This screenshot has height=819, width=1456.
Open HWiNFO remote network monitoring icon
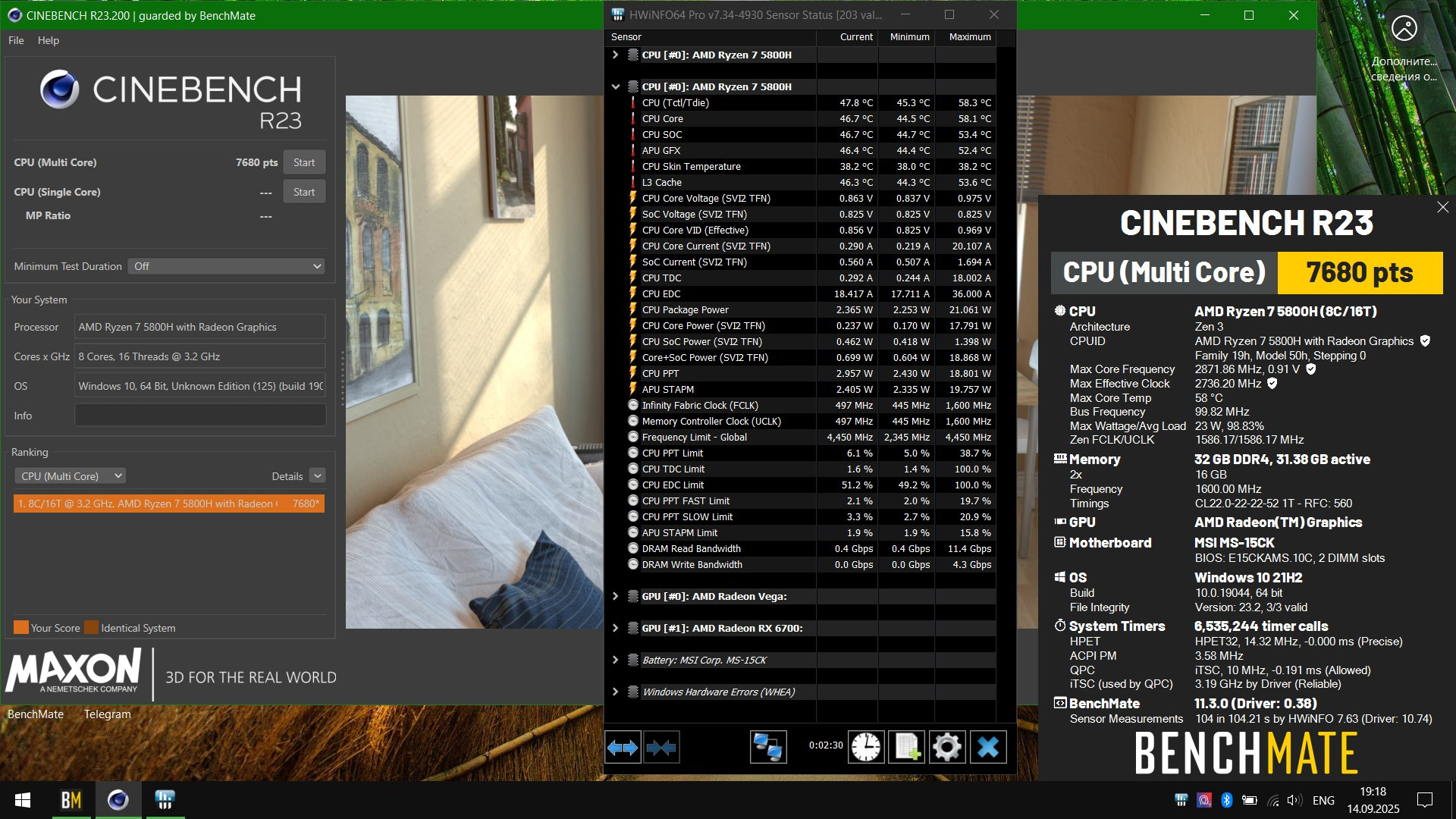click(x=767, y=748)
